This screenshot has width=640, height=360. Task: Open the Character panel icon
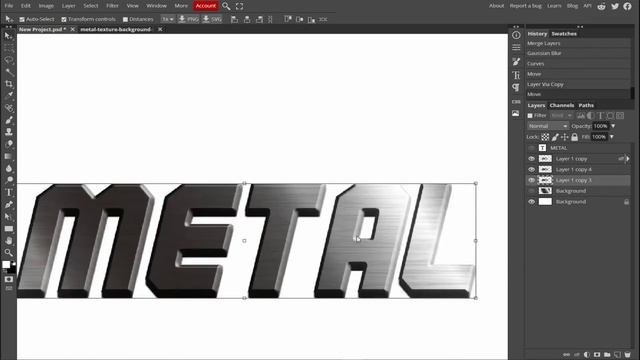pos(516,75)
